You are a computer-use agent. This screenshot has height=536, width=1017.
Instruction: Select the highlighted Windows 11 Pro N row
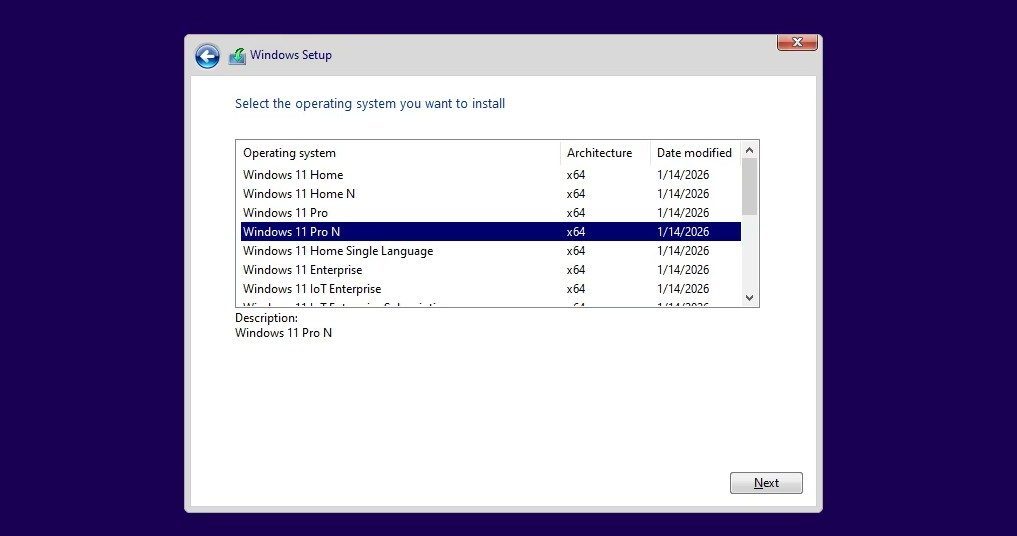click(x=490, y=232)
